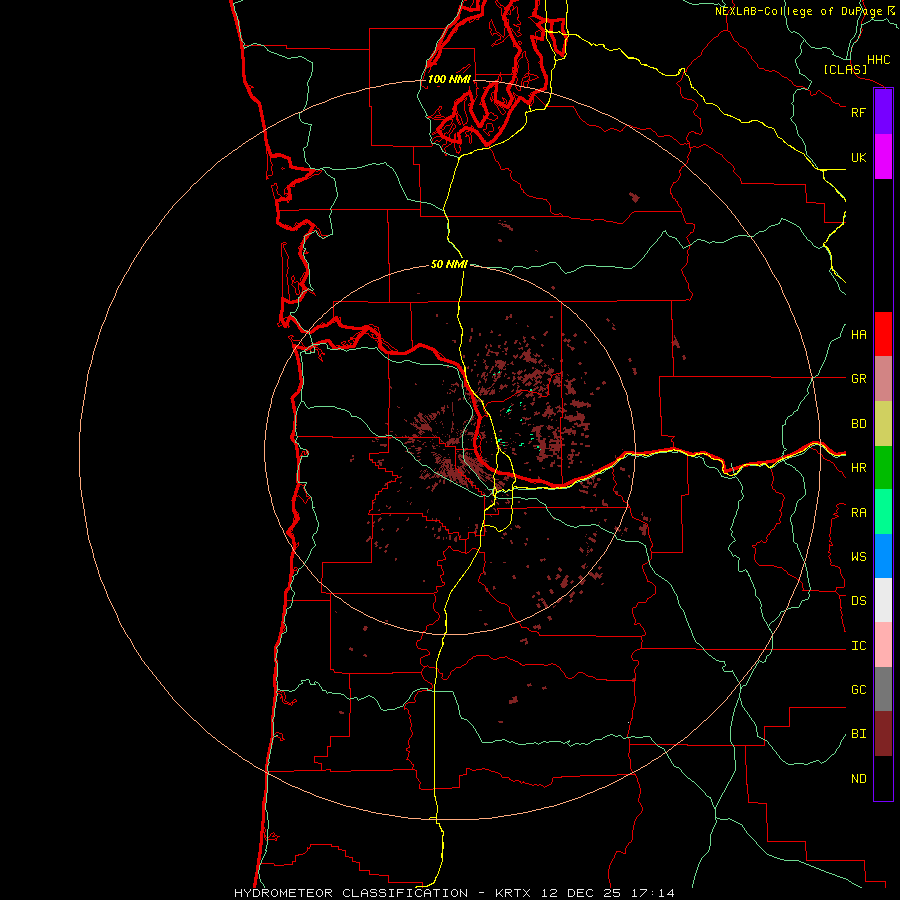The image size is (900, 900).
Task: Click the HR legend label
Action: 858,468
